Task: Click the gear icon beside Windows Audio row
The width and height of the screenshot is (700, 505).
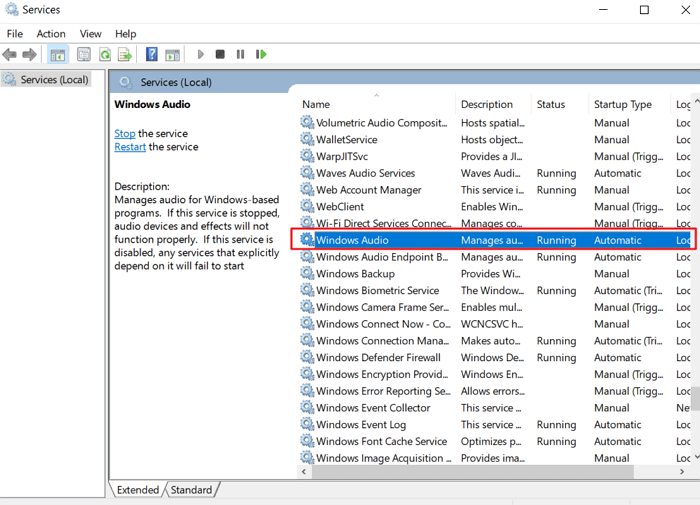Action: click(x=307, y=240)
